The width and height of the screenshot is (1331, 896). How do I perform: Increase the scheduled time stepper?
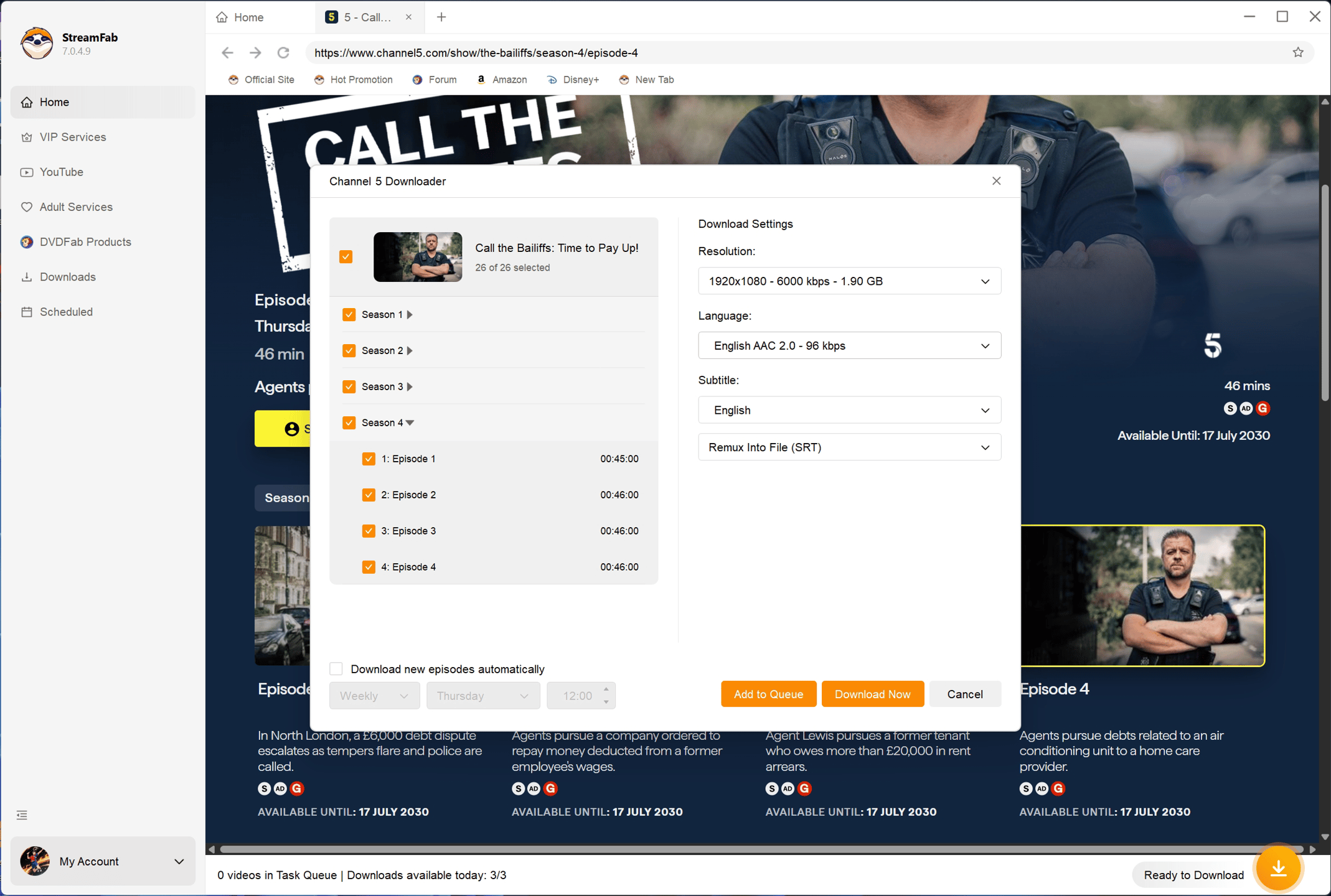pyautogui.click(x=606, y=689)
